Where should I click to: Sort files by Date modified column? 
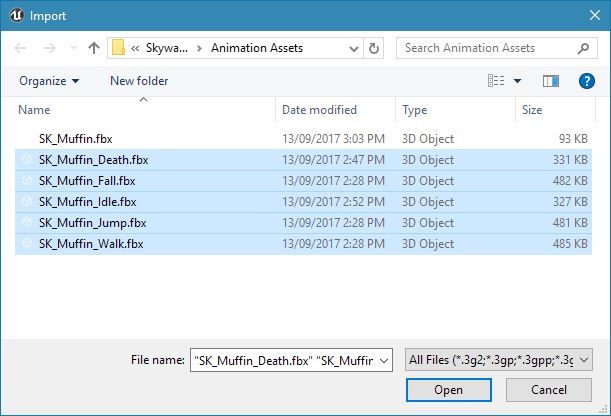coord(319,110)
